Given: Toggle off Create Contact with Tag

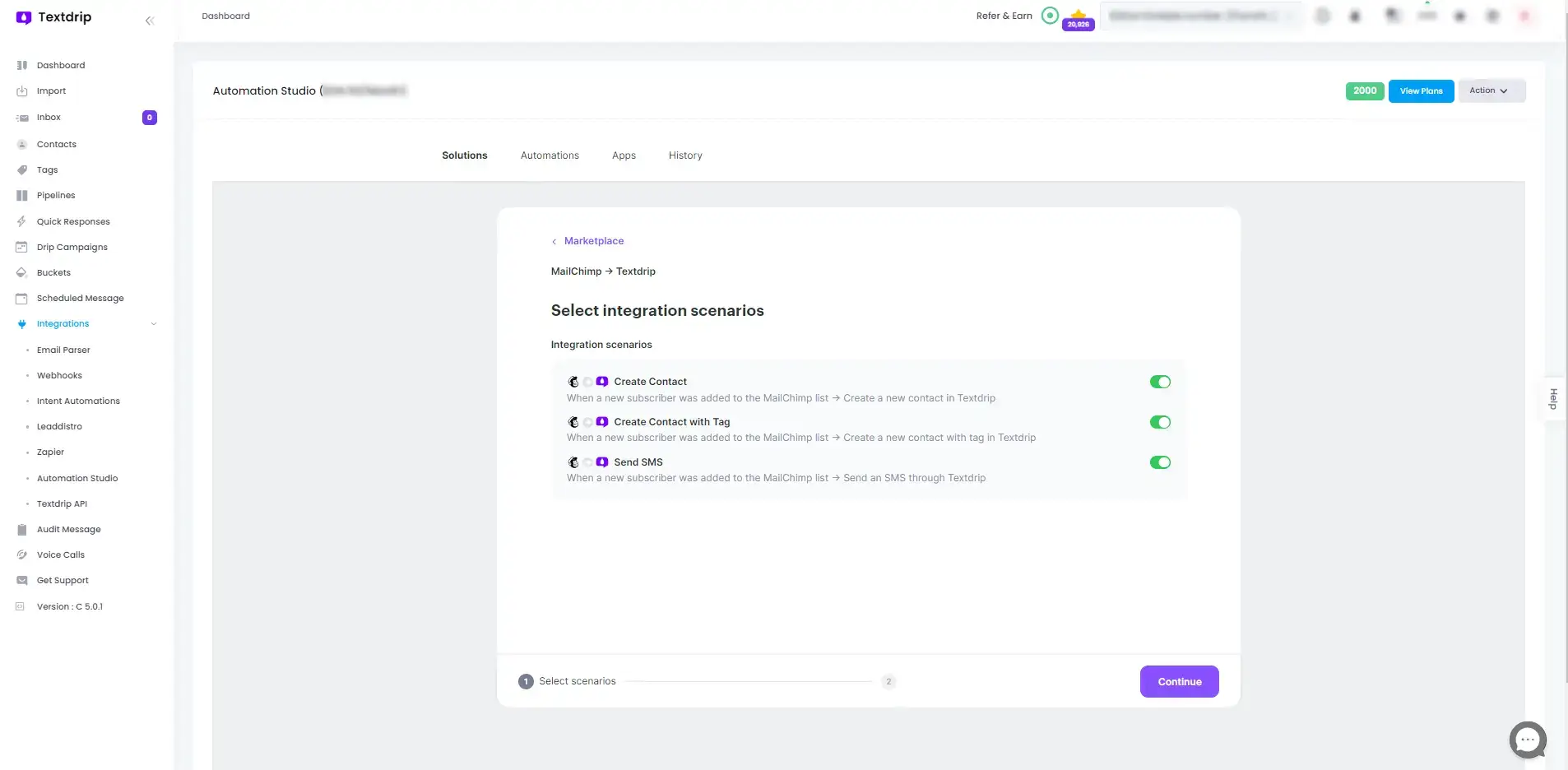Looking at the screenshot, I should 1160,422.
